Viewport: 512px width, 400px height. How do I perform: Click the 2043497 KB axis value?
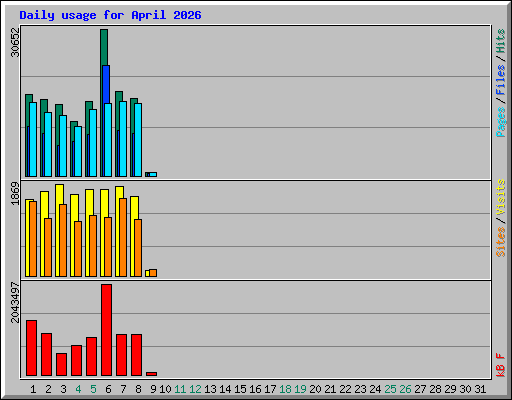[15, 303]
